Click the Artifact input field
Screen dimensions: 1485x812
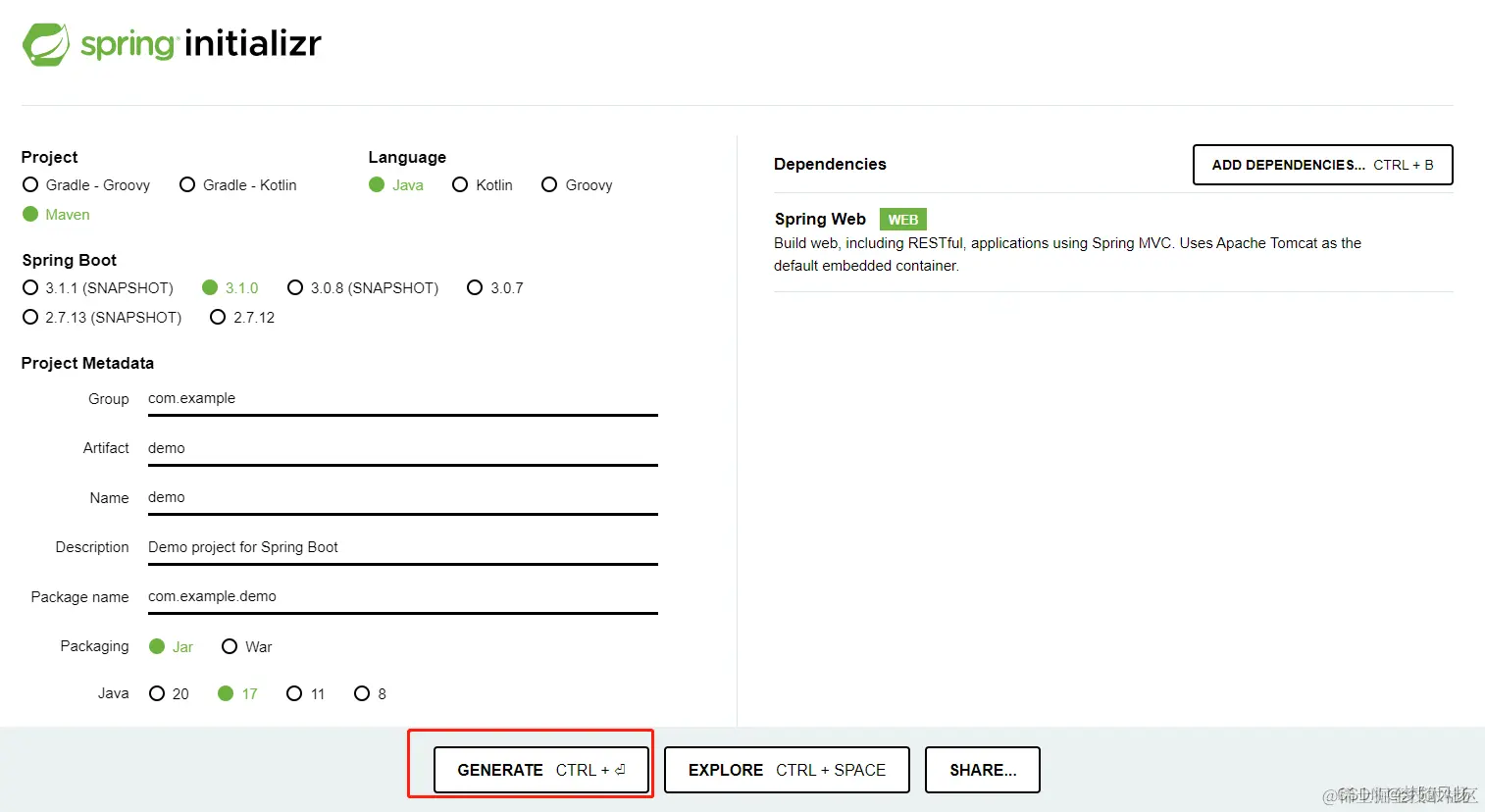point(402,449)
